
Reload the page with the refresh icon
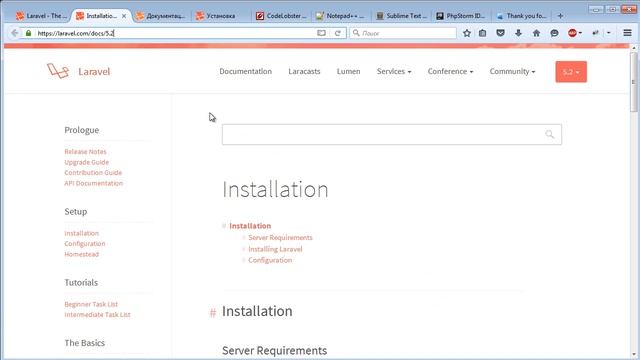tap(338, 33)
